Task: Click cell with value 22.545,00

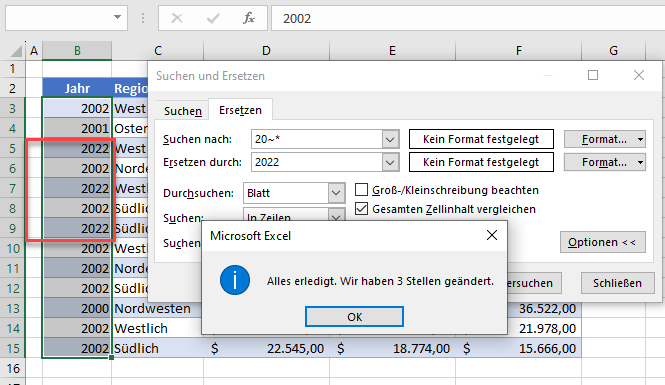Action: (266, 348)
